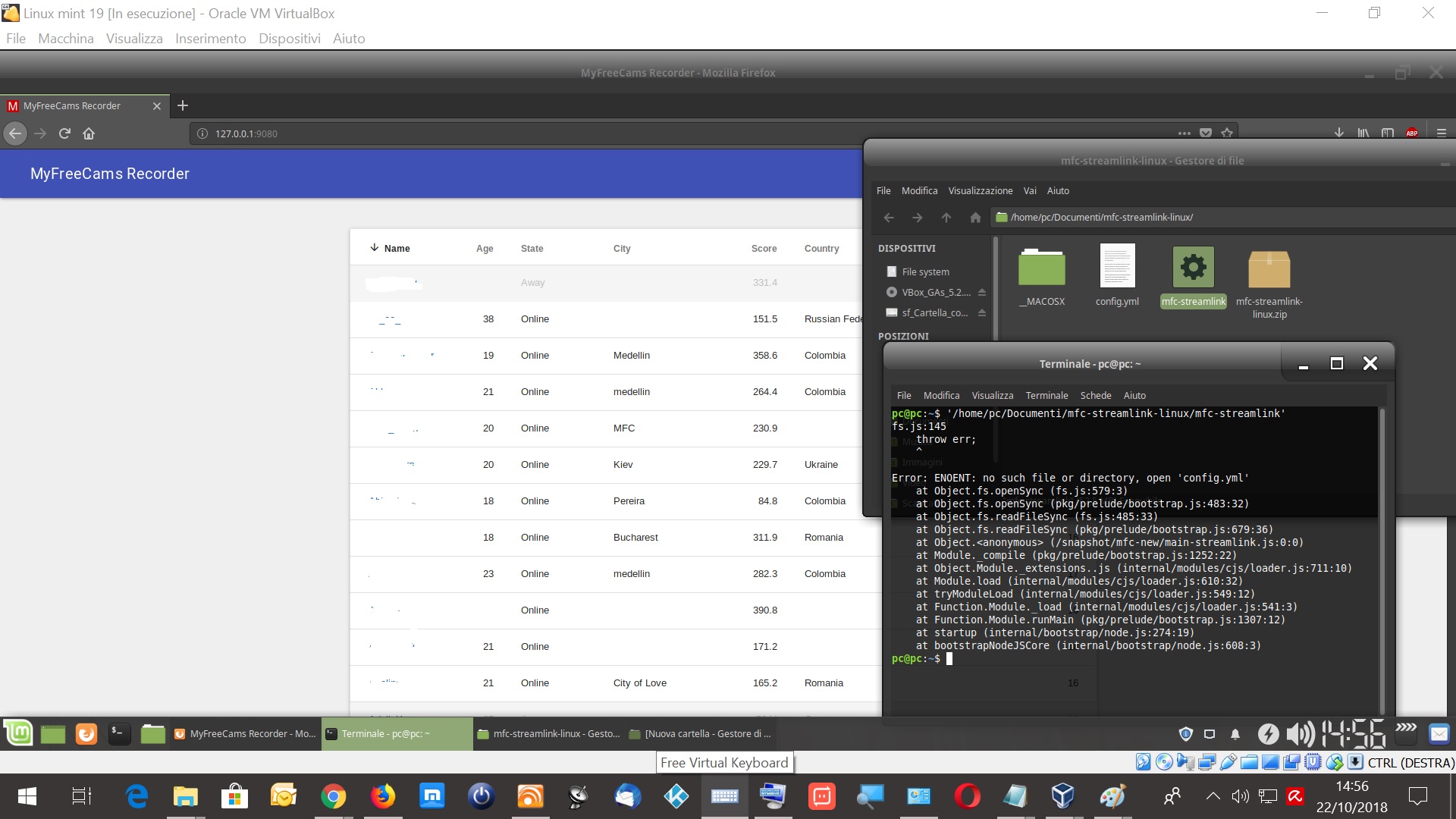Image resolution: width=1456 pixels, height=819 pixels.
Task: Click file manager path bar
Action: [1221, 218]
